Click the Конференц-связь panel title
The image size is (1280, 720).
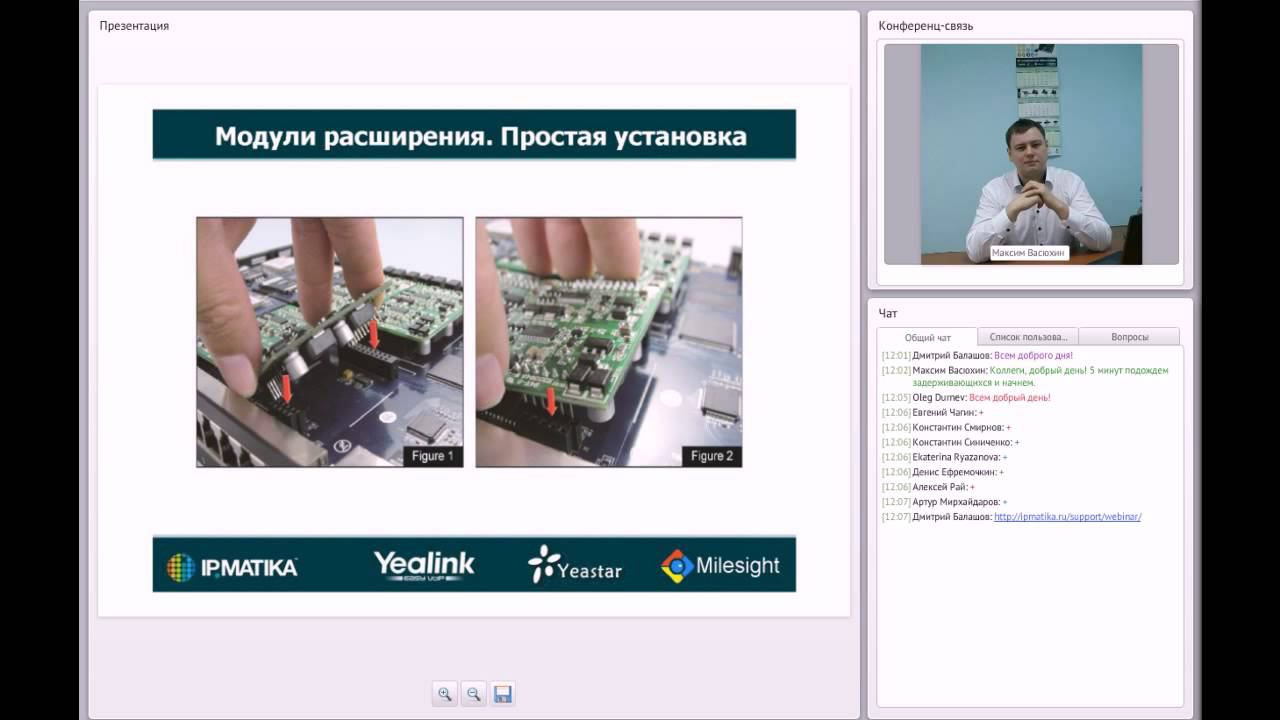click(x=926, y=26)
